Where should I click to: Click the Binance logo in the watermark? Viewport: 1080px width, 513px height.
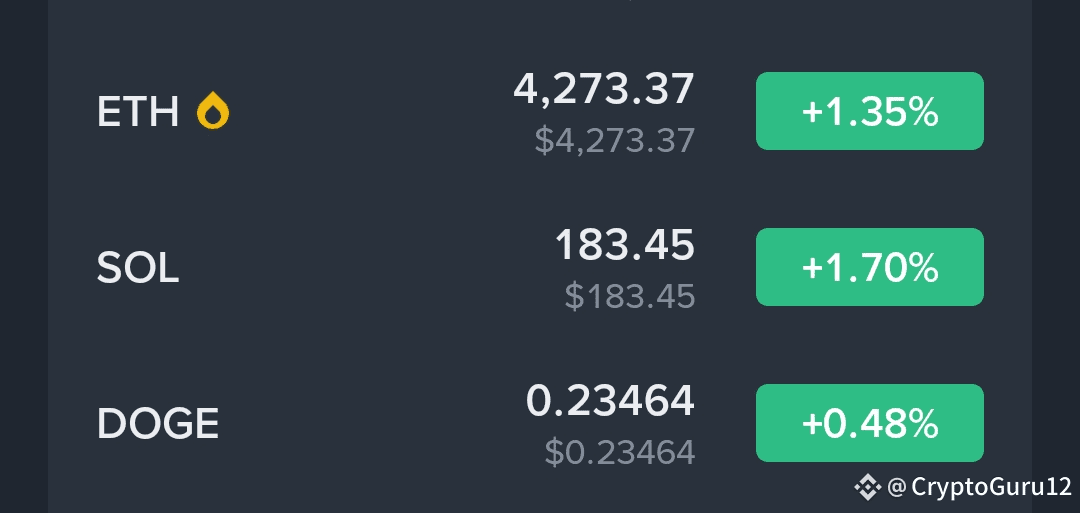pyautogui.click(x=867, y=487)
